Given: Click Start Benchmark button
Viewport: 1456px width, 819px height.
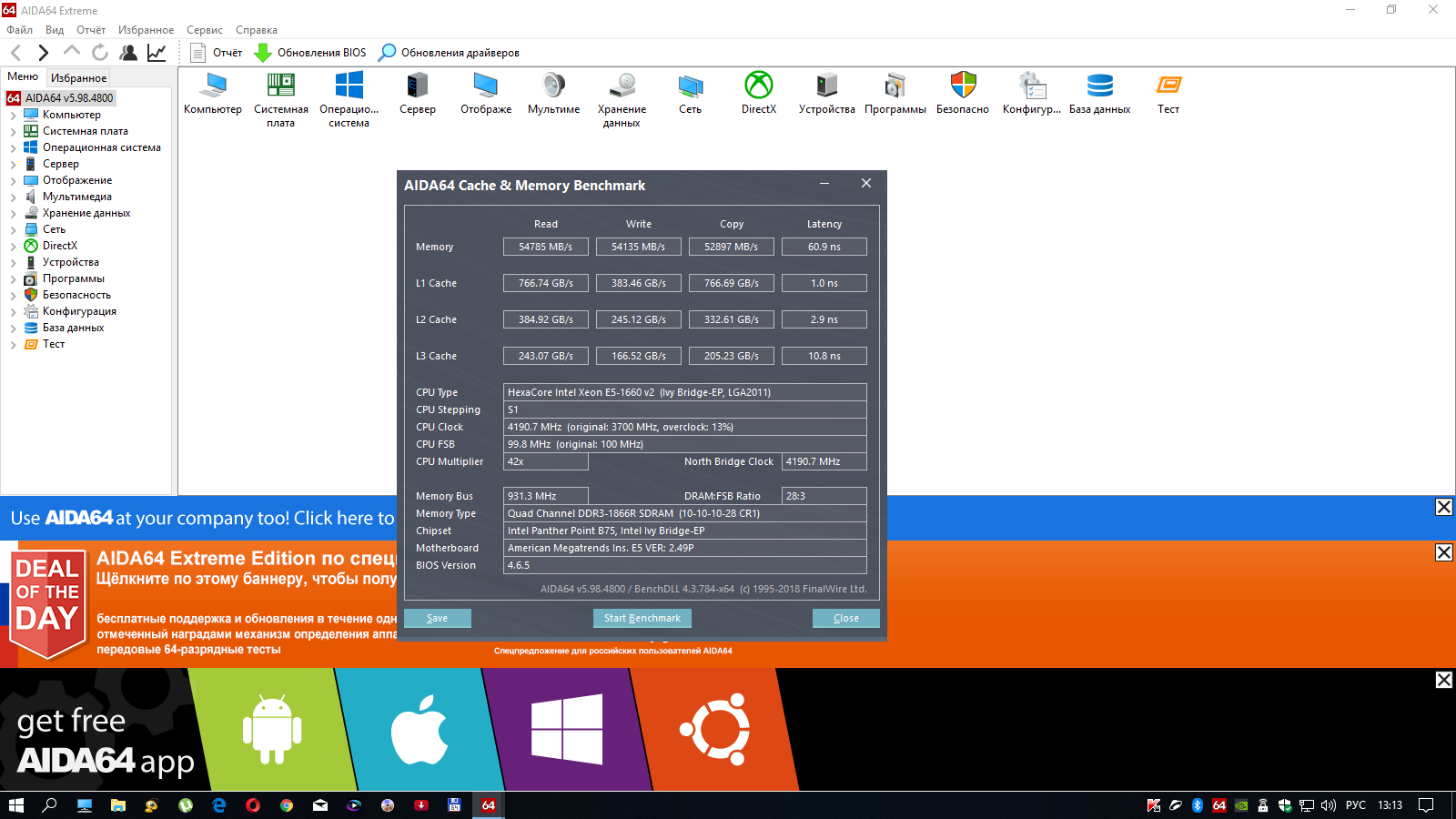Looking at the screenshot, I should coord(642,618).
